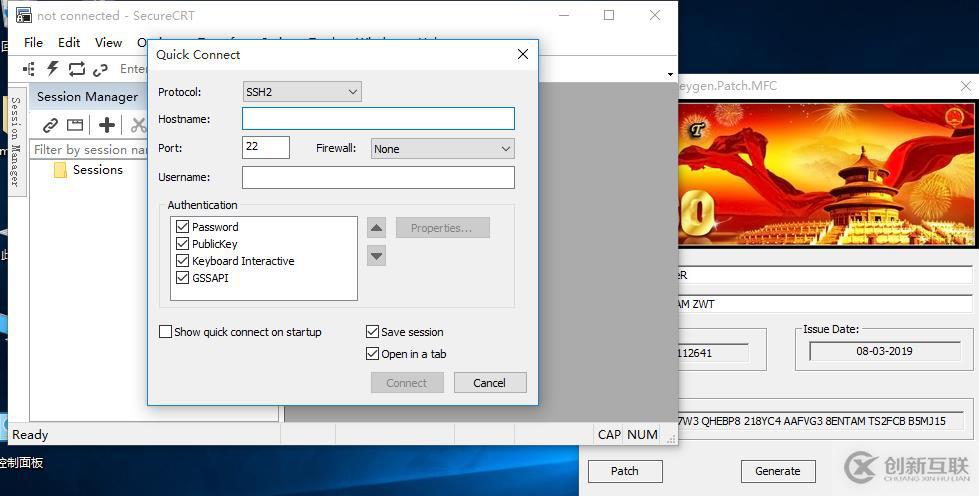Click the CAP status bar indicator
This screenshot has height=496, width=979.
(609, 434)
